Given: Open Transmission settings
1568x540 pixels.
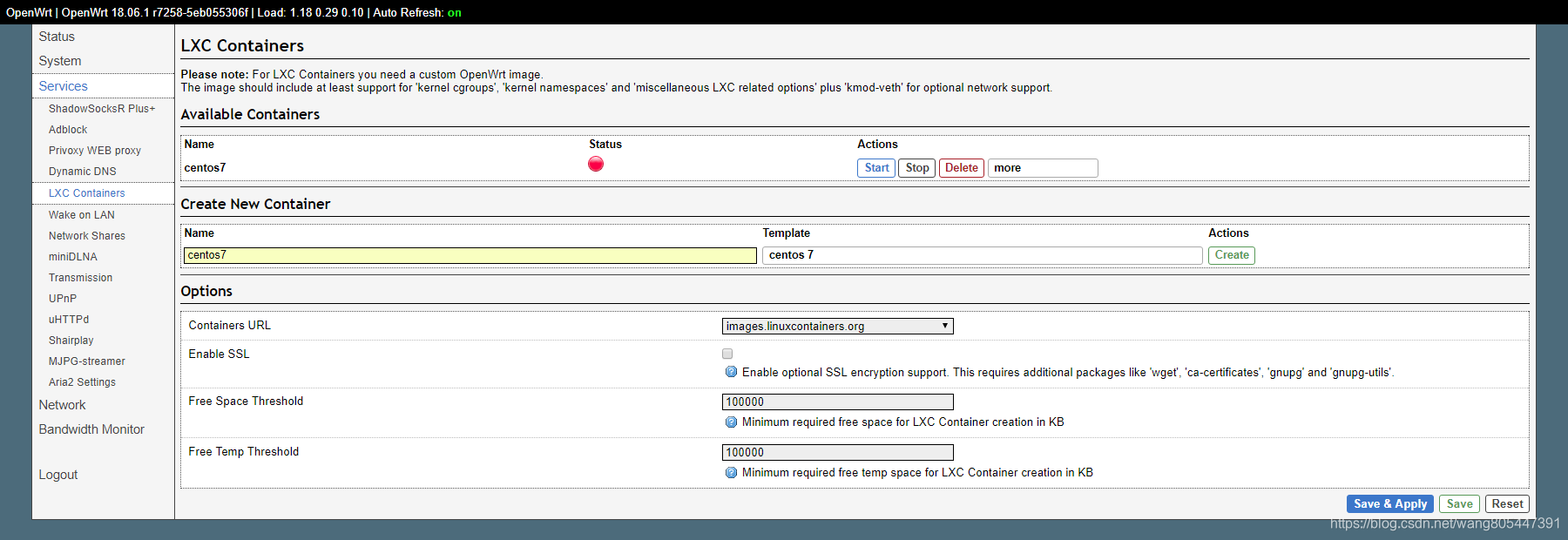Looking at the screenshot, I should [x=80, y=278].
